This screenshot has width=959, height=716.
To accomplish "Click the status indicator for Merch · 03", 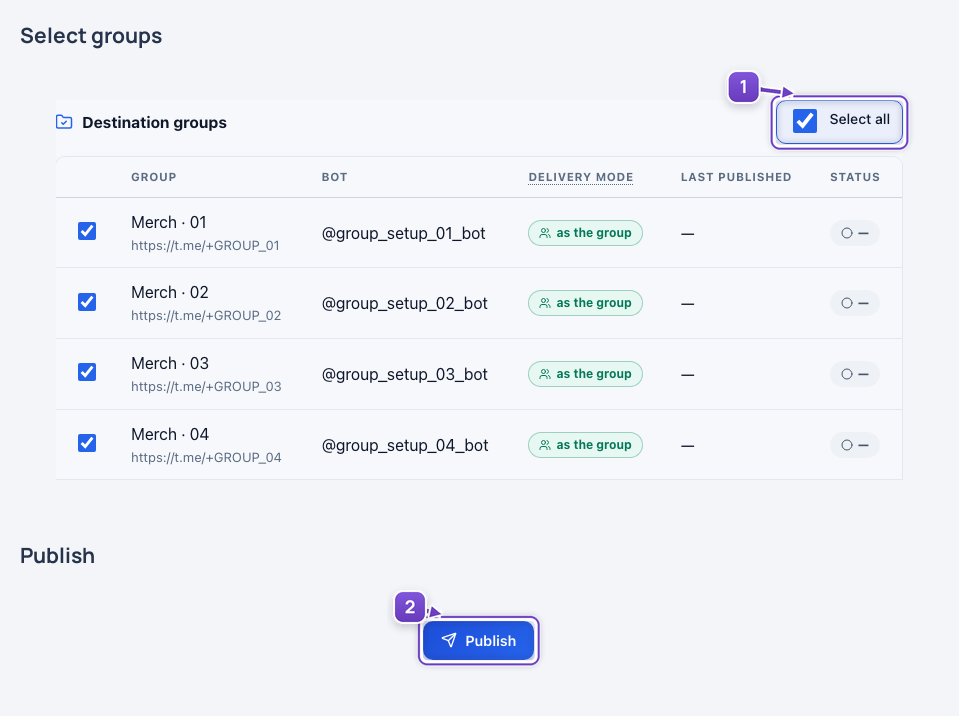I will tap(854, 374).
